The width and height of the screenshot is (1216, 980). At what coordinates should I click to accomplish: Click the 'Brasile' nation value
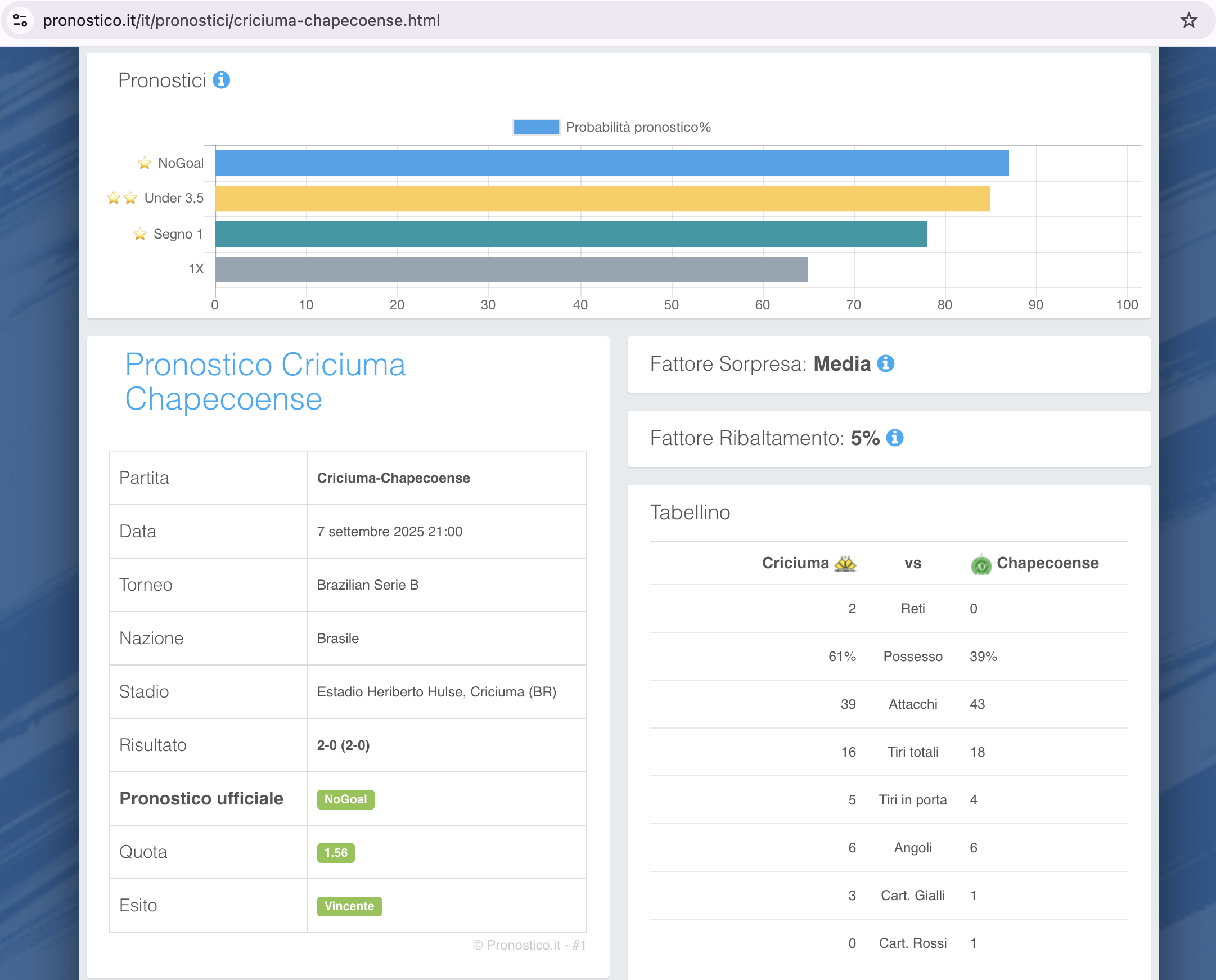click(x=338, y=639)
